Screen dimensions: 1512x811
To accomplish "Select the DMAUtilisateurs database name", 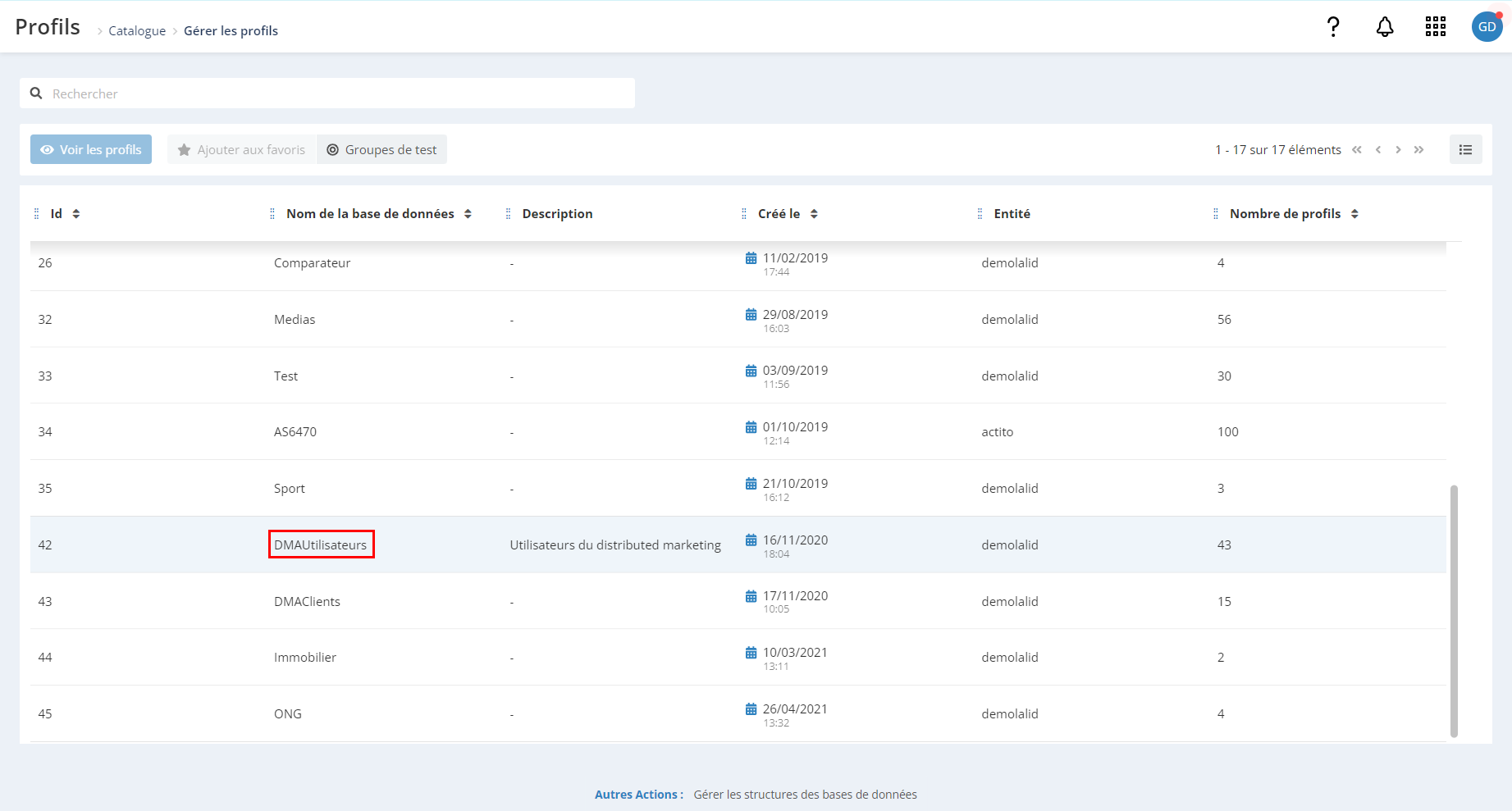I will (321, 544).
